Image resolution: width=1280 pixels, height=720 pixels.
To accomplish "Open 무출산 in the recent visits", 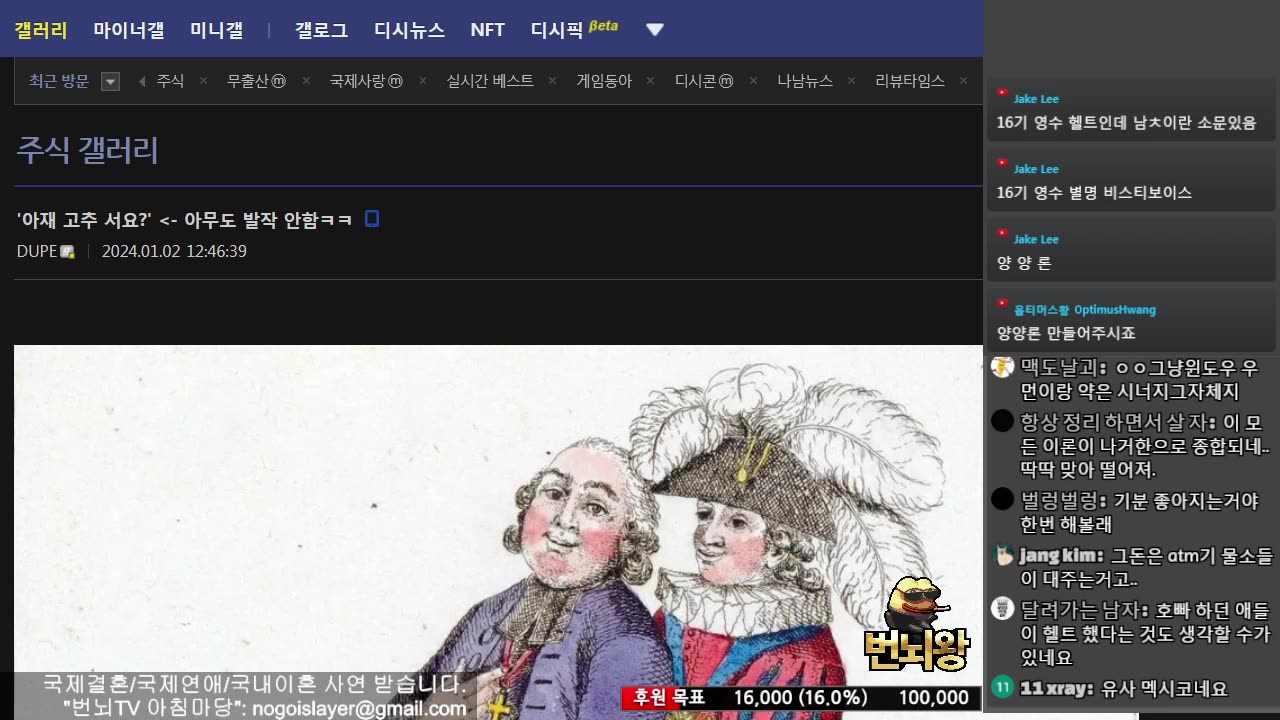I will [x=256, y=81].
